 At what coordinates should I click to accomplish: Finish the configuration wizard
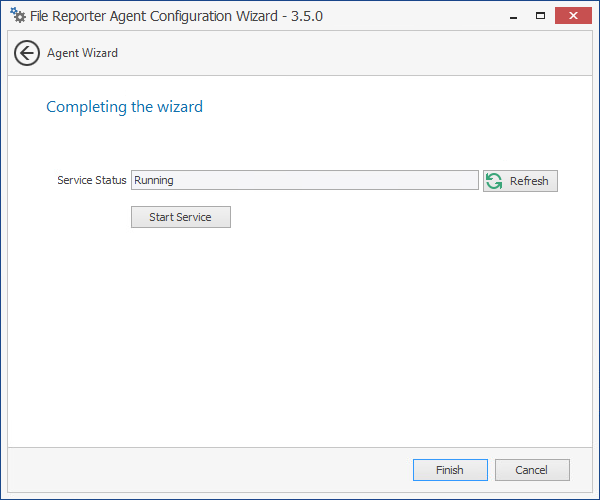pos(450,470)
